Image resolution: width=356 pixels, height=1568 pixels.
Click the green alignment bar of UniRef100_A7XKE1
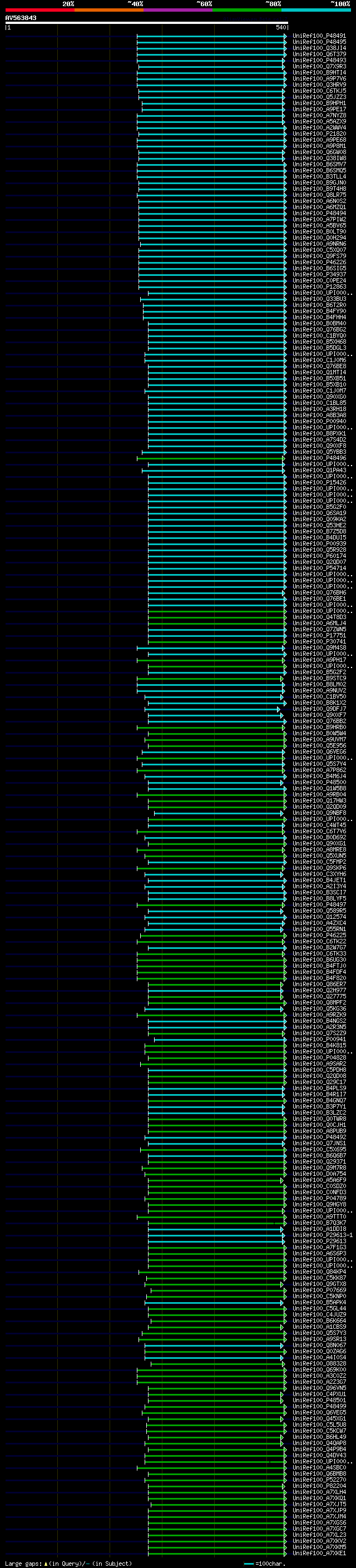[217, 1553]
